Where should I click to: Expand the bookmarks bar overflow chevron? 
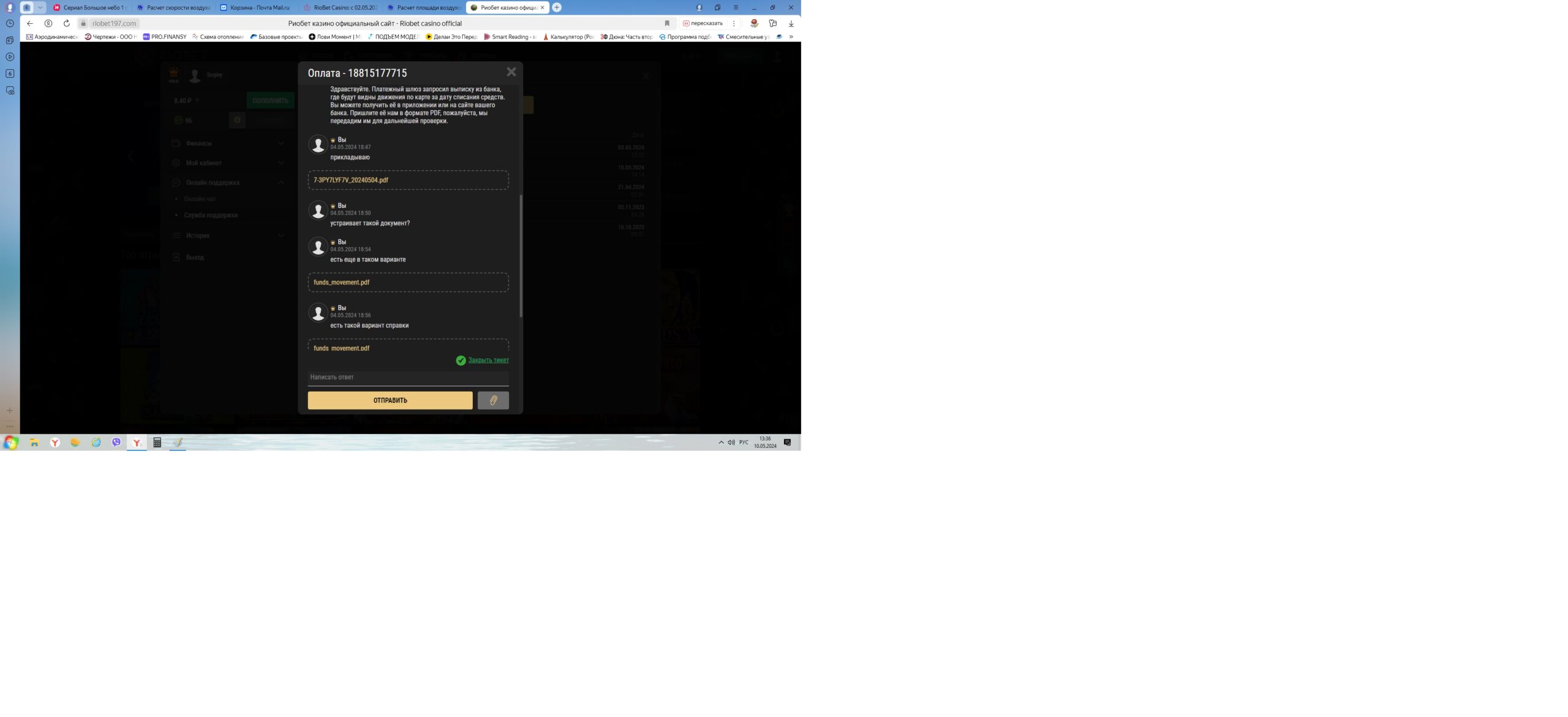tap(791, 37)
